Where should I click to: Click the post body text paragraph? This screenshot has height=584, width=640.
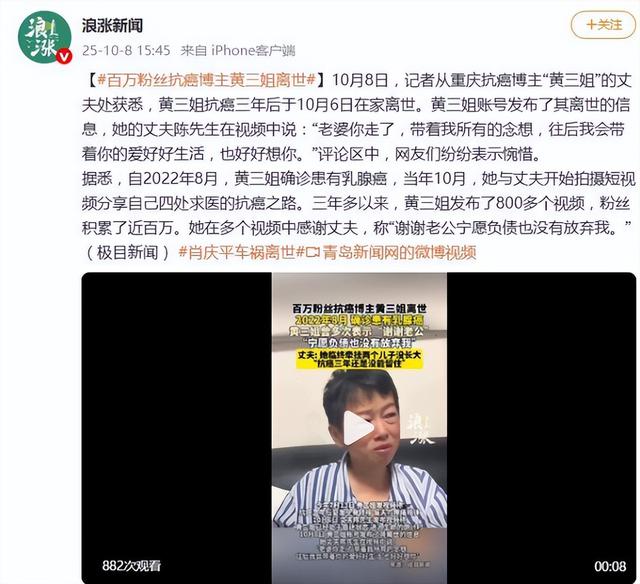pyautogui.click(x=358, y=167)
